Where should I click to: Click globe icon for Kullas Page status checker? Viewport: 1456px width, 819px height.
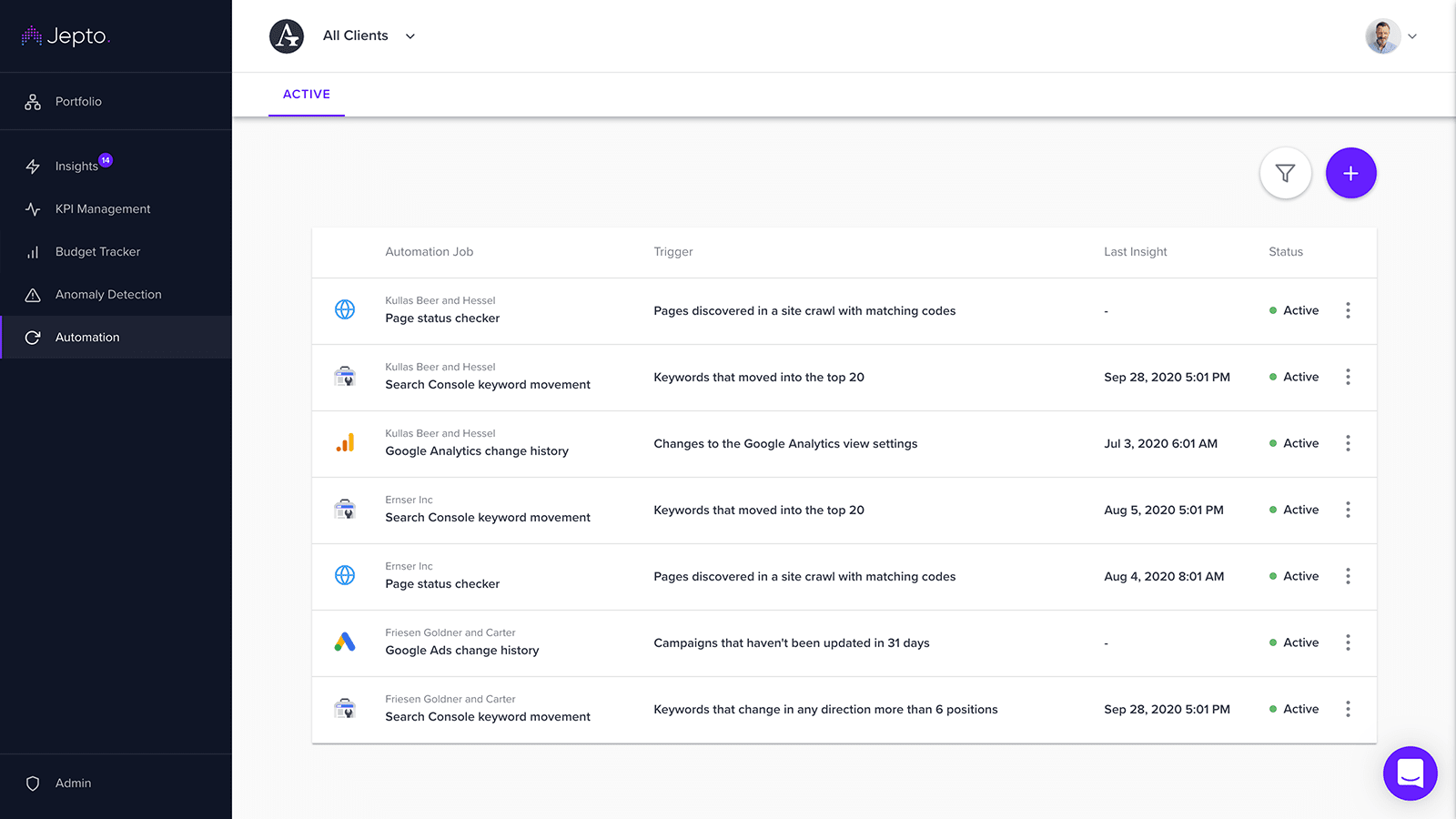pyautogui.click(x=345, y=310)
